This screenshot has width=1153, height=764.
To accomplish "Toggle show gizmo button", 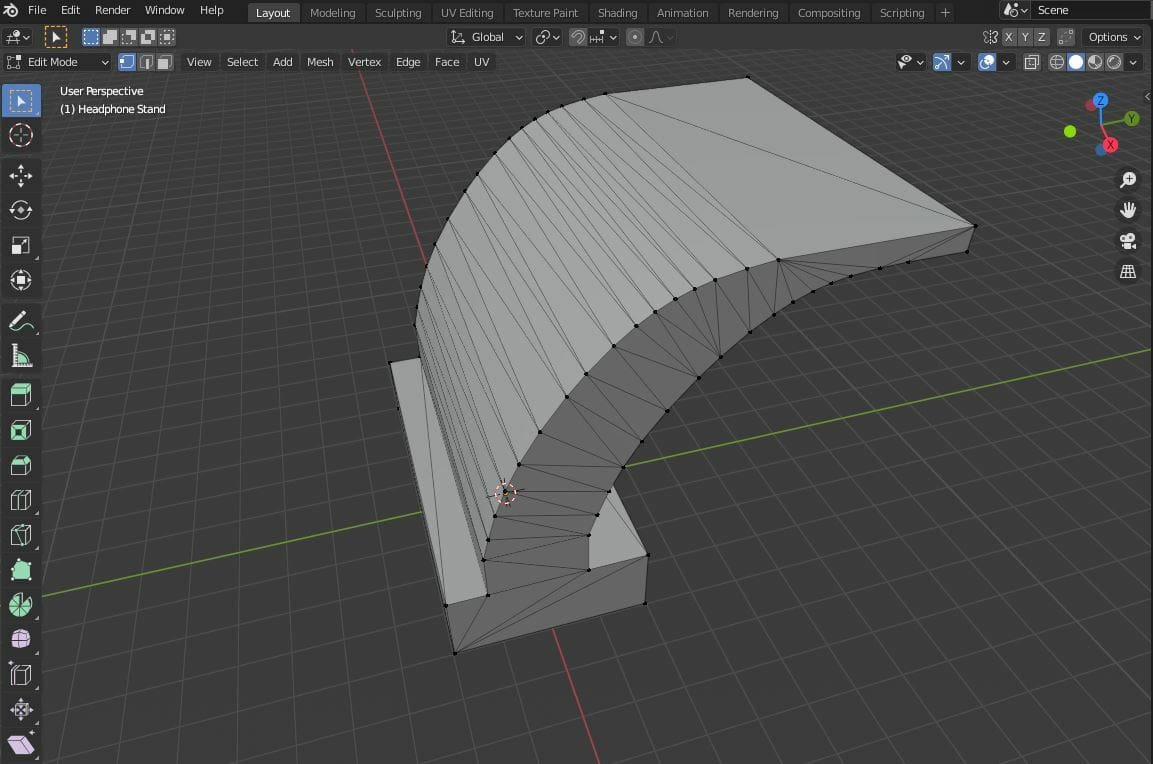I will (941, 62).
